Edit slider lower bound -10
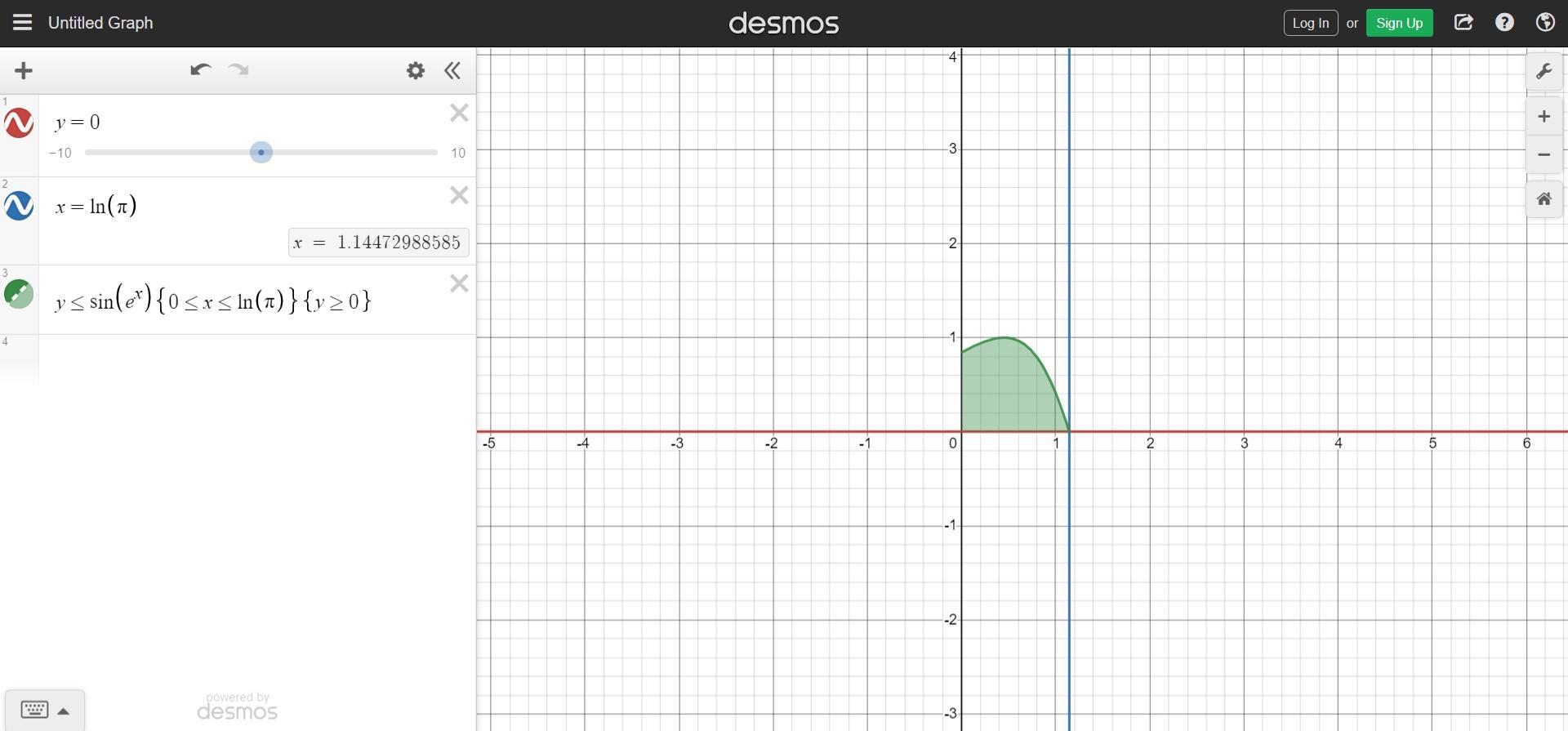The width and height of the screenshot is (1568, 731). click(x=60, y=153)
